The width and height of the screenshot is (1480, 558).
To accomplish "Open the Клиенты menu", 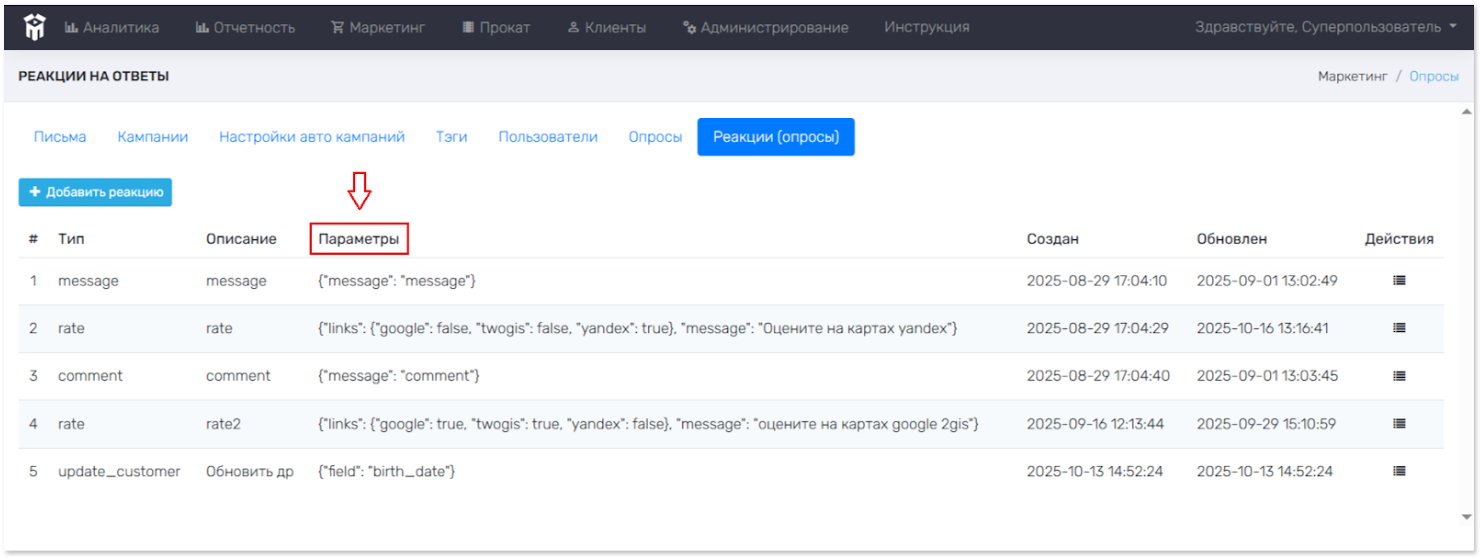I will point(606,27).
